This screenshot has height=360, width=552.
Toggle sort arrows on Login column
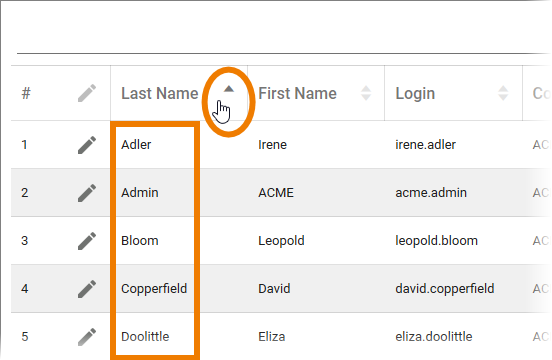[x=503, y=93]
